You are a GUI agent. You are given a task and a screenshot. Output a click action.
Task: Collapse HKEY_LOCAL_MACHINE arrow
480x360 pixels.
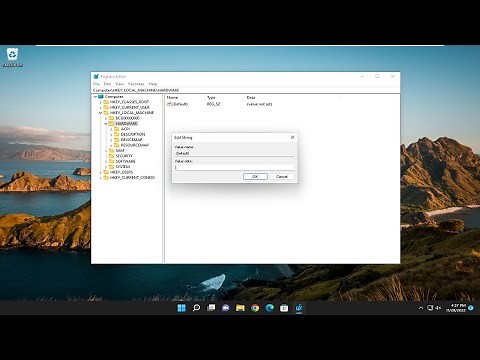pyautogui.click(x=101, y=113)
